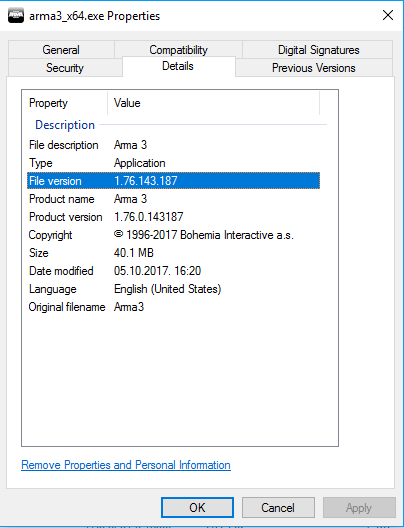
Task: Select the Security tab
Action: (65, 68)
